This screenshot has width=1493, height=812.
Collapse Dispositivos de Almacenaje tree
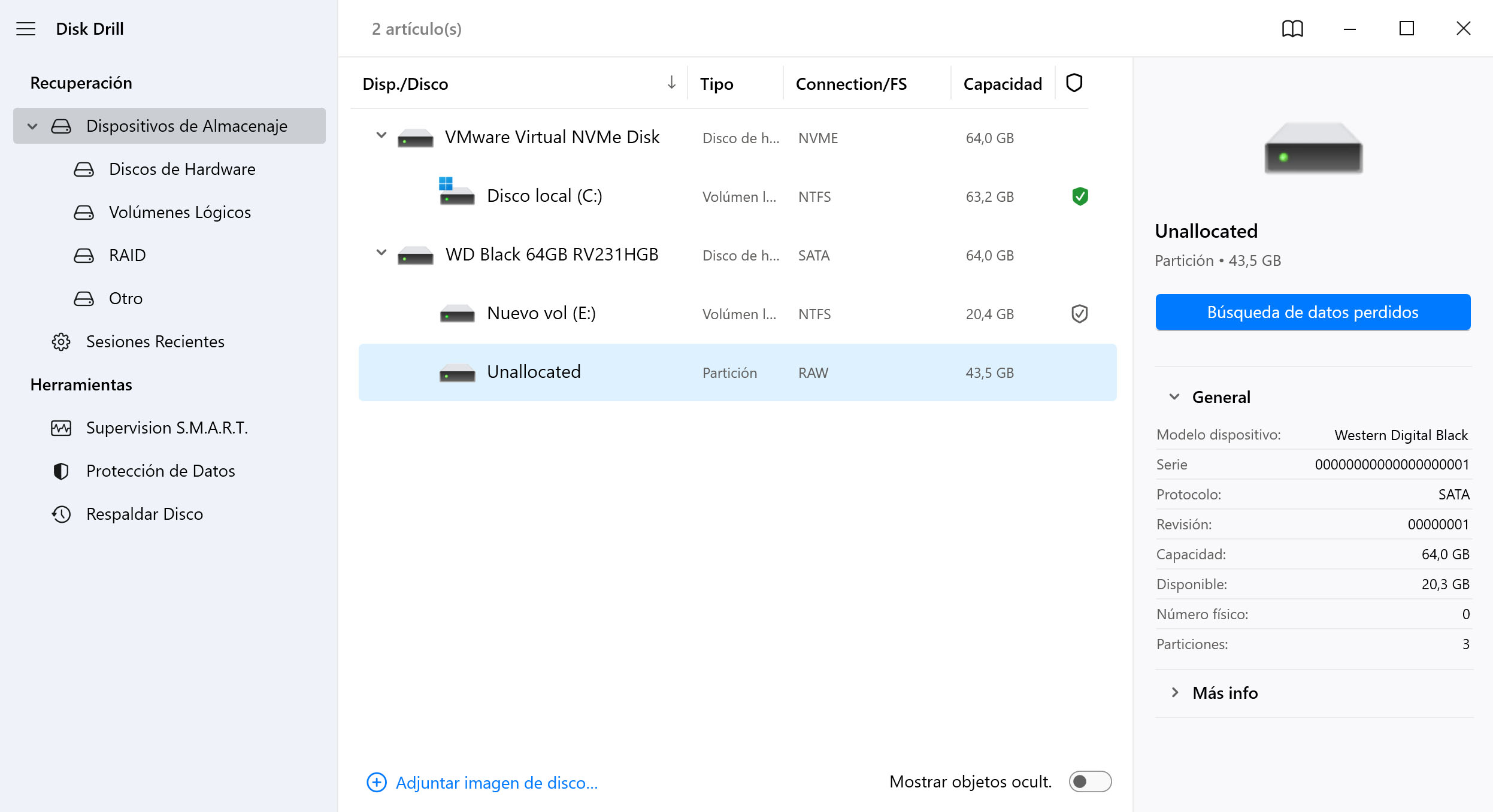(x=32, y=126)
